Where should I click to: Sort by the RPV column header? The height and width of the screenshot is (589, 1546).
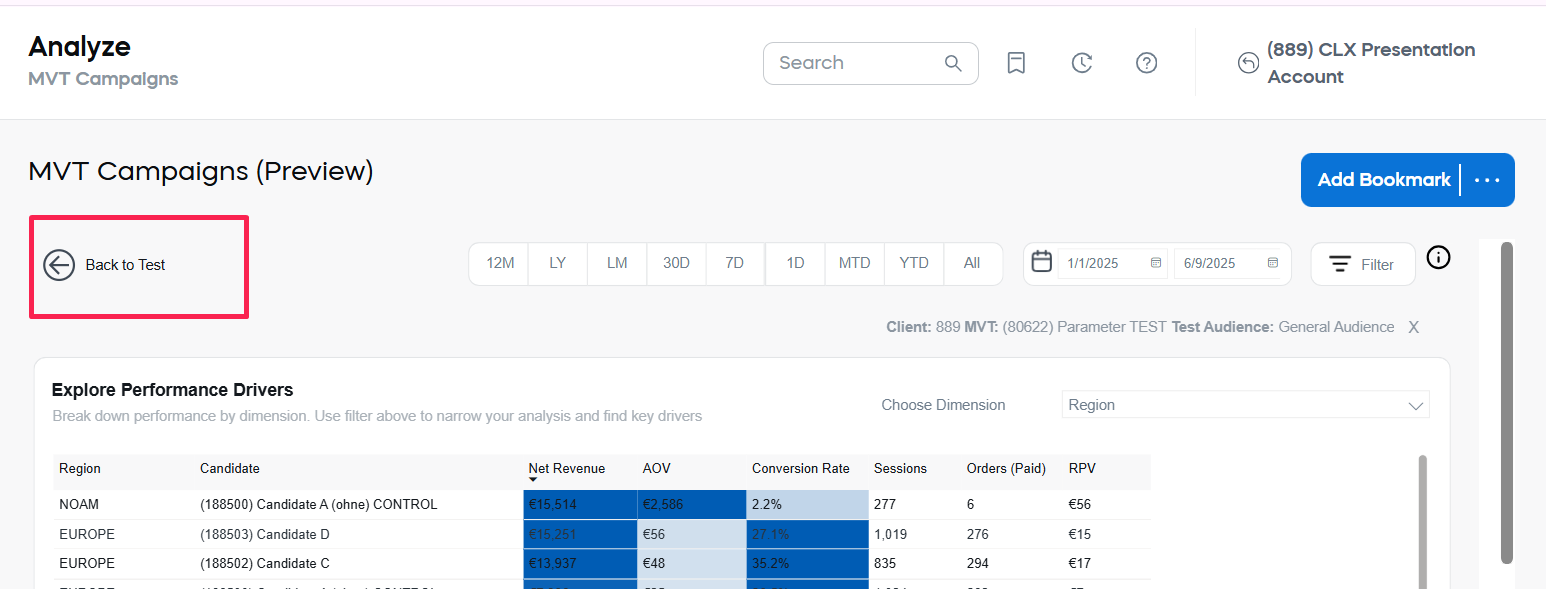click(x=1082, y=468)
